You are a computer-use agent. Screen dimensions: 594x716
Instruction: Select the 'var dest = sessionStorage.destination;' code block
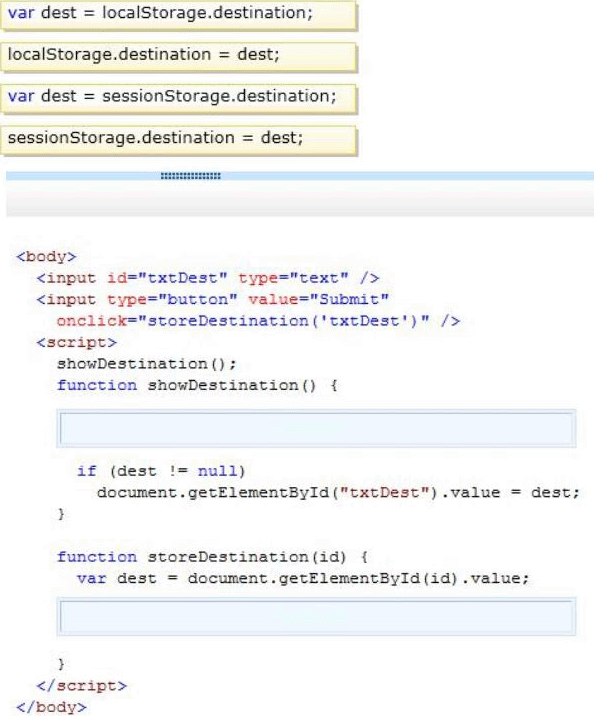click(x=179, y=98)
